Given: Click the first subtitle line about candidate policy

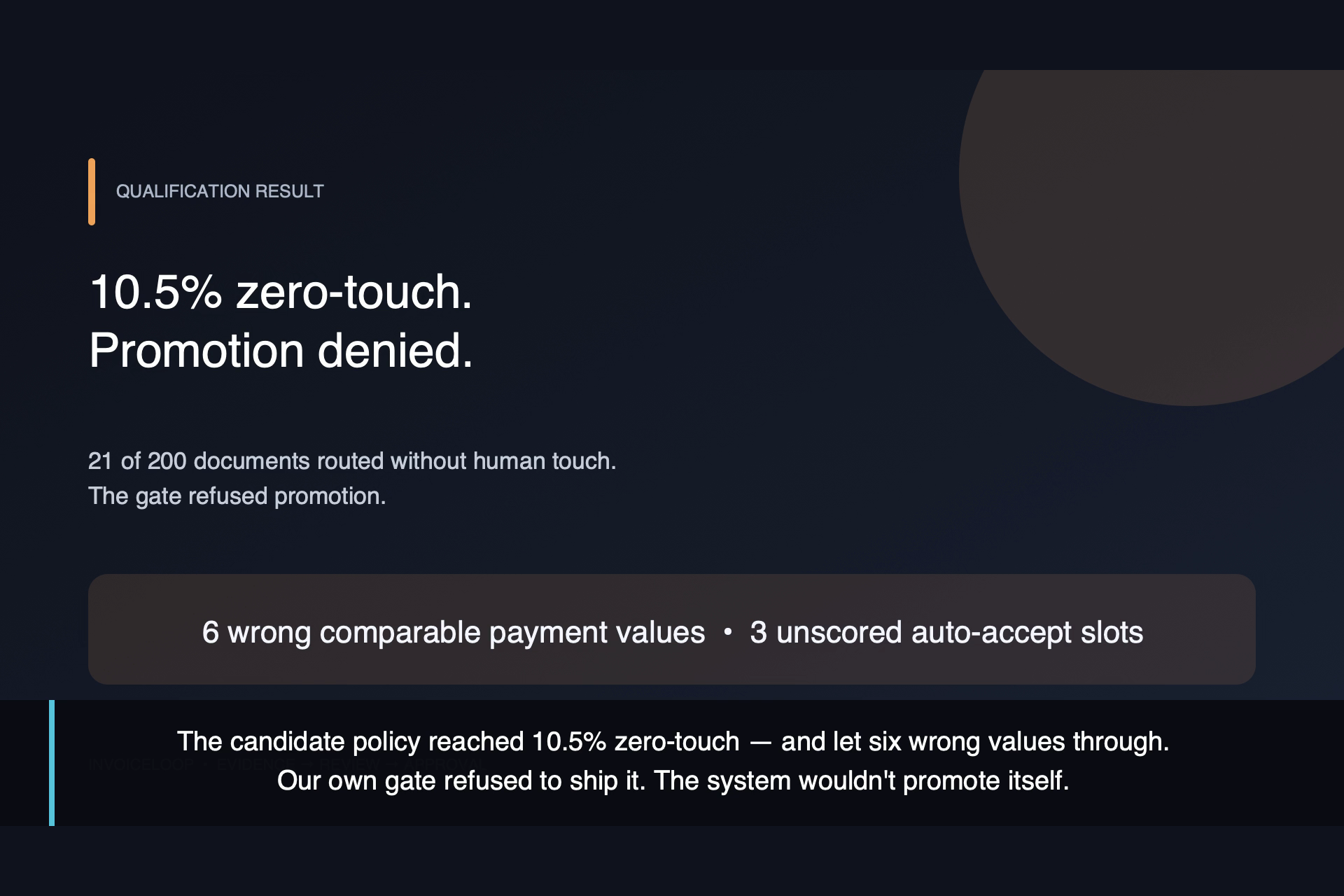Looking at the screenshot, I should 673,741.
